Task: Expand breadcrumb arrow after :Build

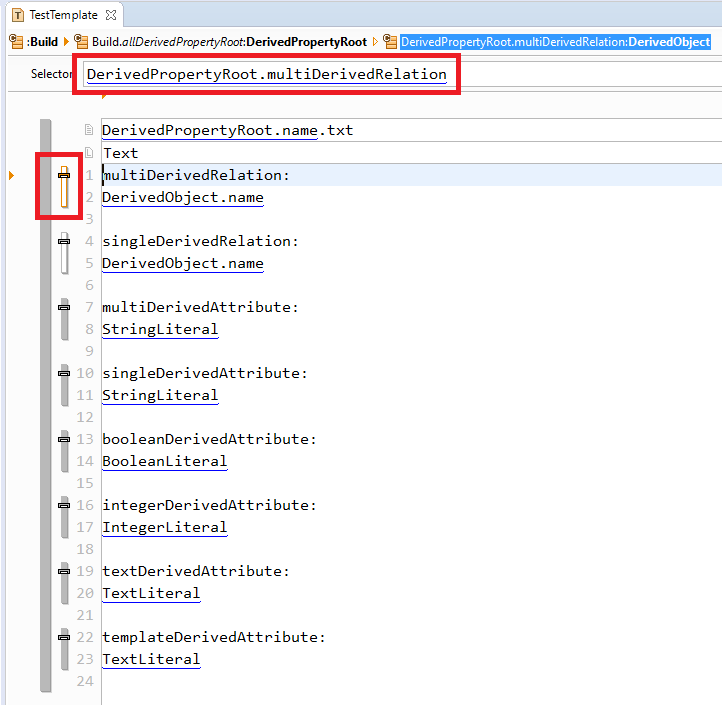Action: coord(67,42)
